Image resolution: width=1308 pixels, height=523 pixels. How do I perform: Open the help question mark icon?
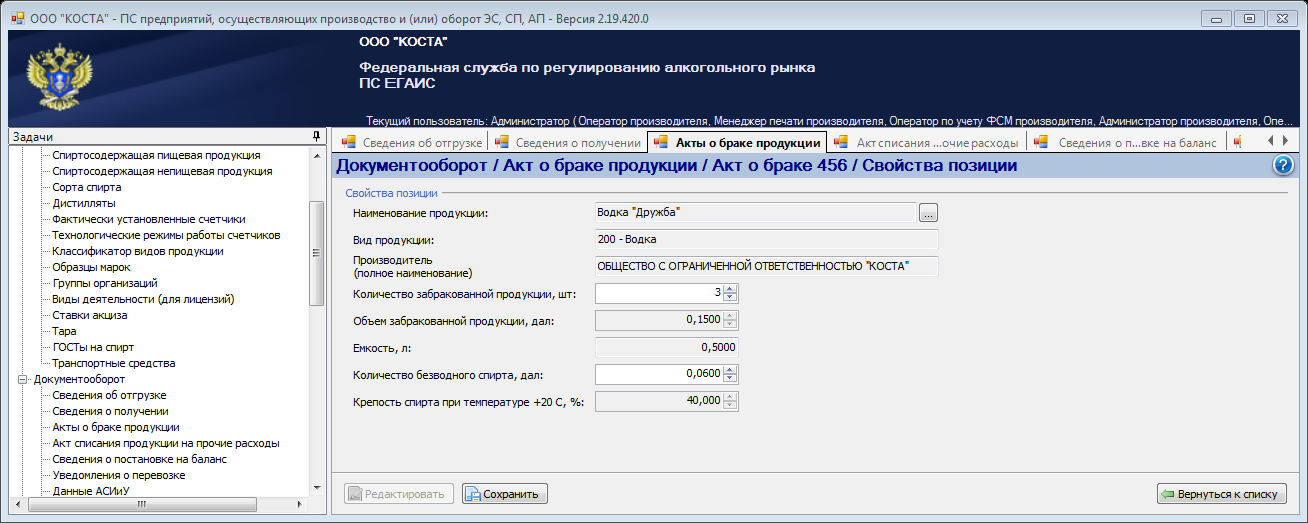point(1285,166)
